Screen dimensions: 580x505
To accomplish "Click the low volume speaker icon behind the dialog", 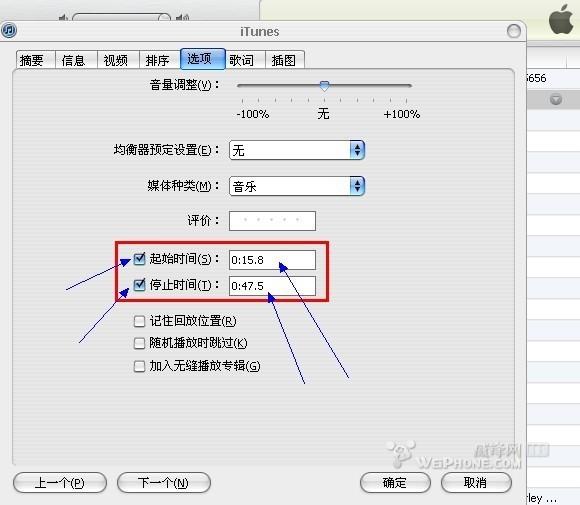I will tap(63, 17).
